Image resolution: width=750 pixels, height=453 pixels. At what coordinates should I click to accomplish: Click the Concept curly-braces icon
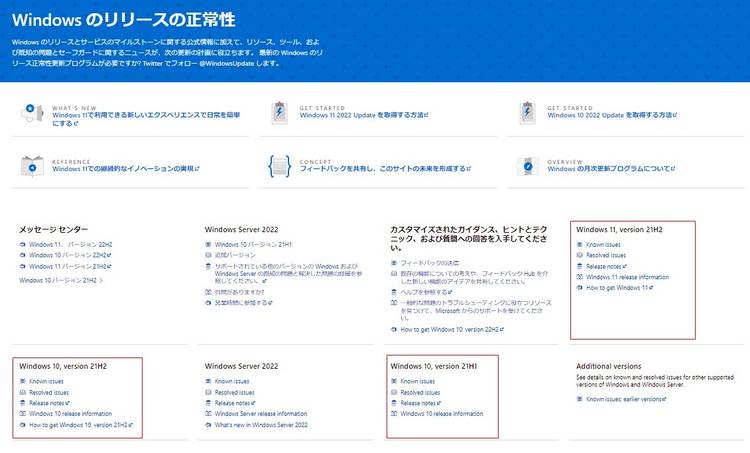tap(279, 166)
